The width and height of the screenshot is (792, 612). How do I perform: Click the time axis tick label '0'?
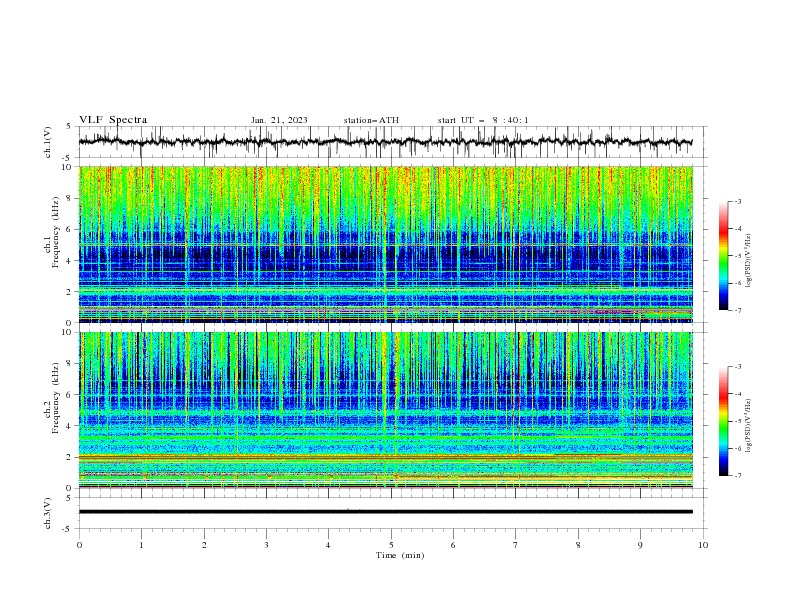pyautogui.click(x=79, y=545)
